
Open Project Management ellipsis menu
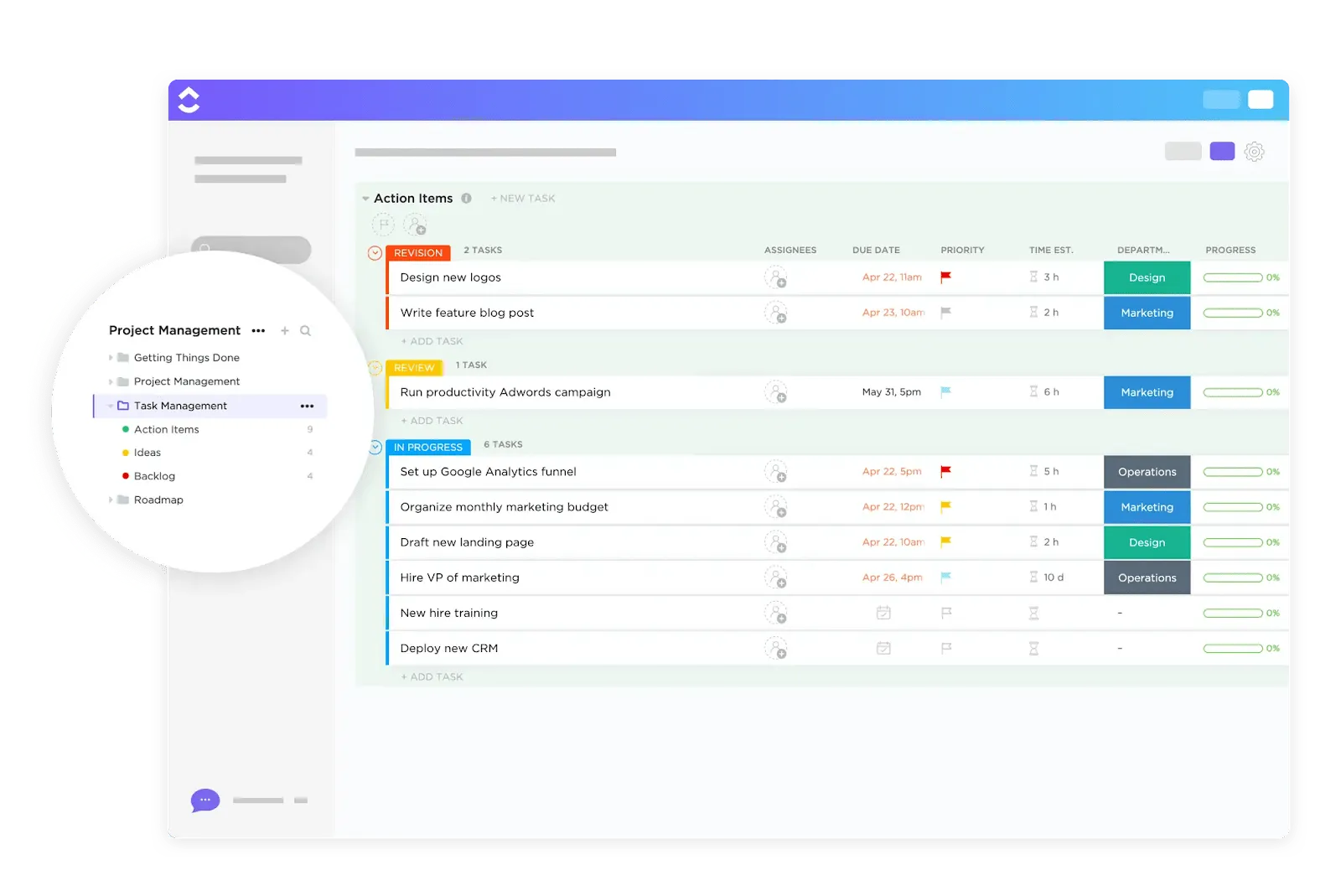pos(258,331)
